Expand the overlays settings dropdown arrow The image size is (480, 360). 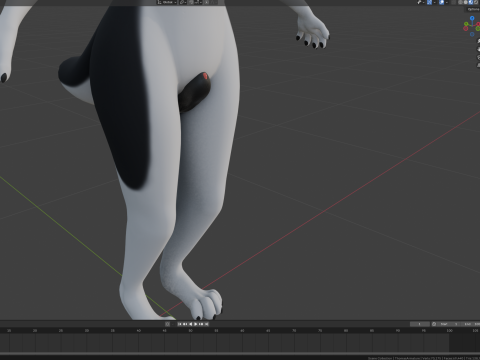click(x=447, y=2)
